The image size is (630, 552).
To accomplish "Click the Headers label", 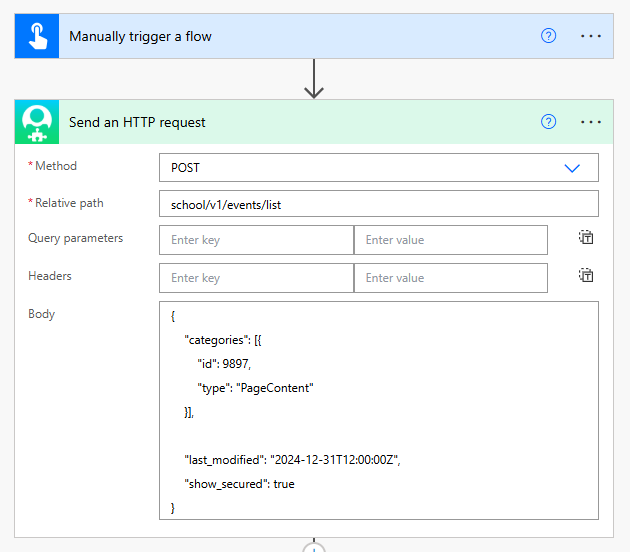I will [x=50, y=276].
